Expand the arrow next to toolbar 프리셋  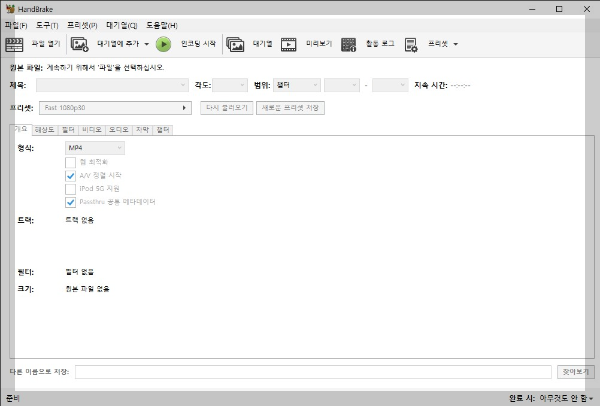click(455, 44)
